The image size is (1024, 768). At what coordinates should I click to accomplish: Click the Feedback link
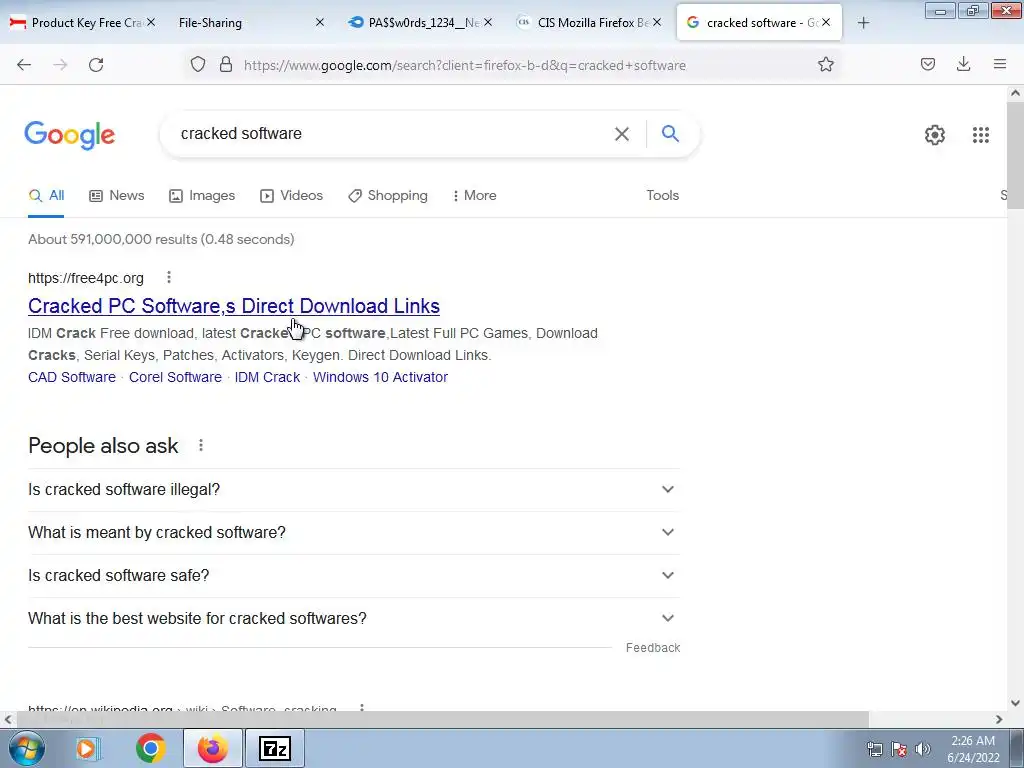pyautogui.click(x=653, y=648)
